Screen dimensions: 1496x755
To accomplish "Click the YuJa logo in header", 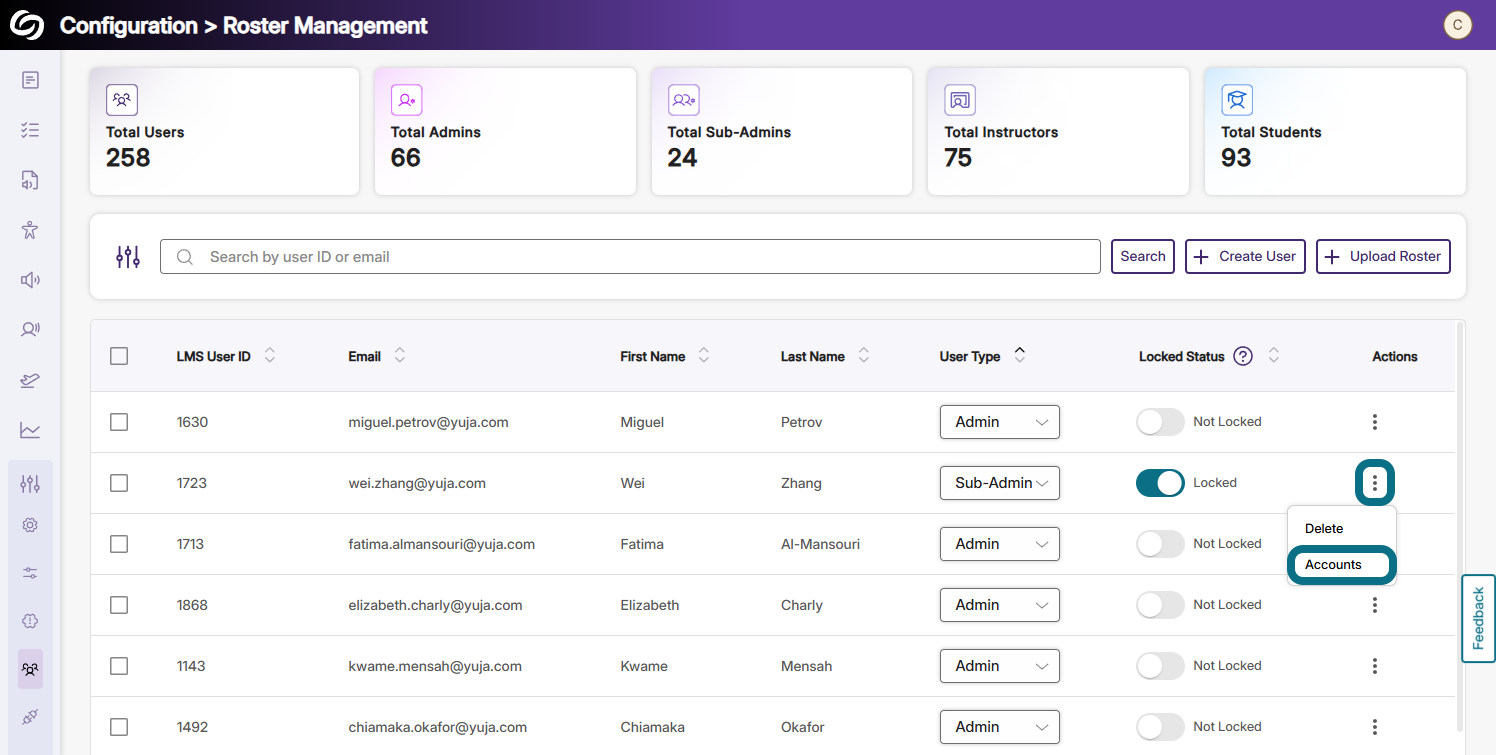I will pos(27,25).
